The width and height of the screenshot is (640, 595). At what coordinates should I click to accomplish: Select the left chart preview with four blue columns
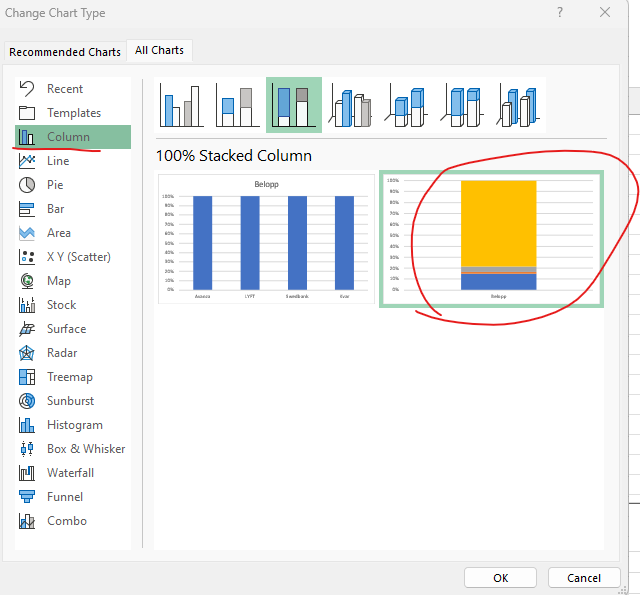click(265, 239)
